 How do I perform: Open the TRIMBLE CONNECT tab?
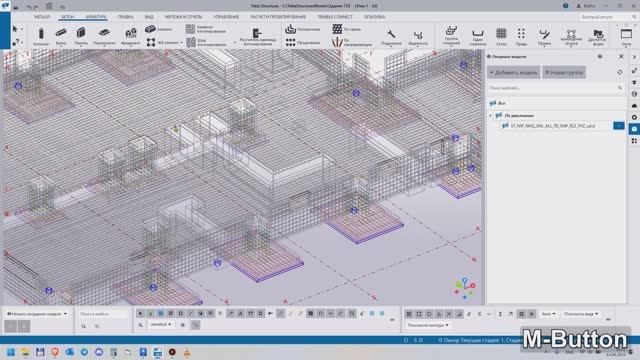[335, 17]
